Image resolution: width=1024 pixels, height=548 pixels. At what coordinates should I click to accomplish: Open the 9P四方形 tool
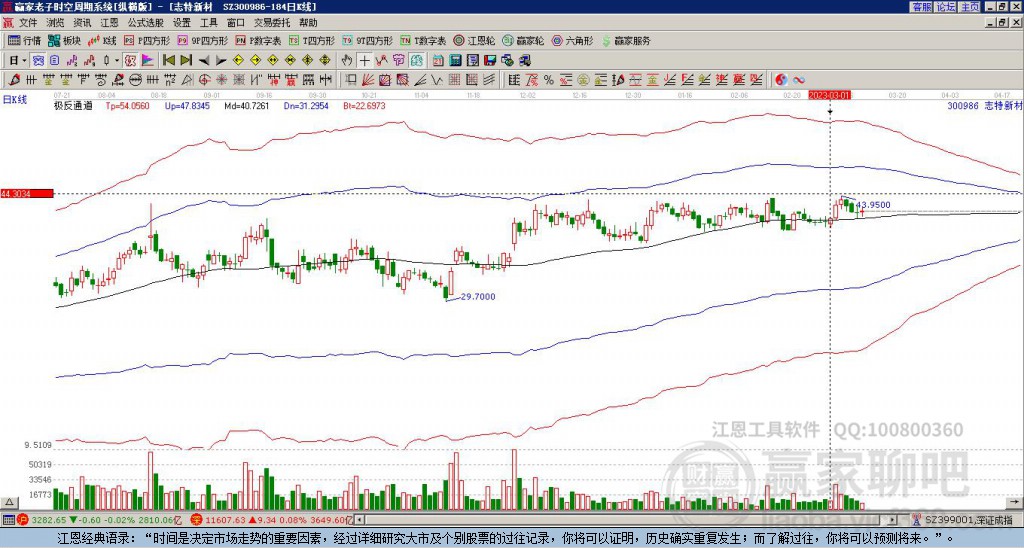click(x=202, y=40)
